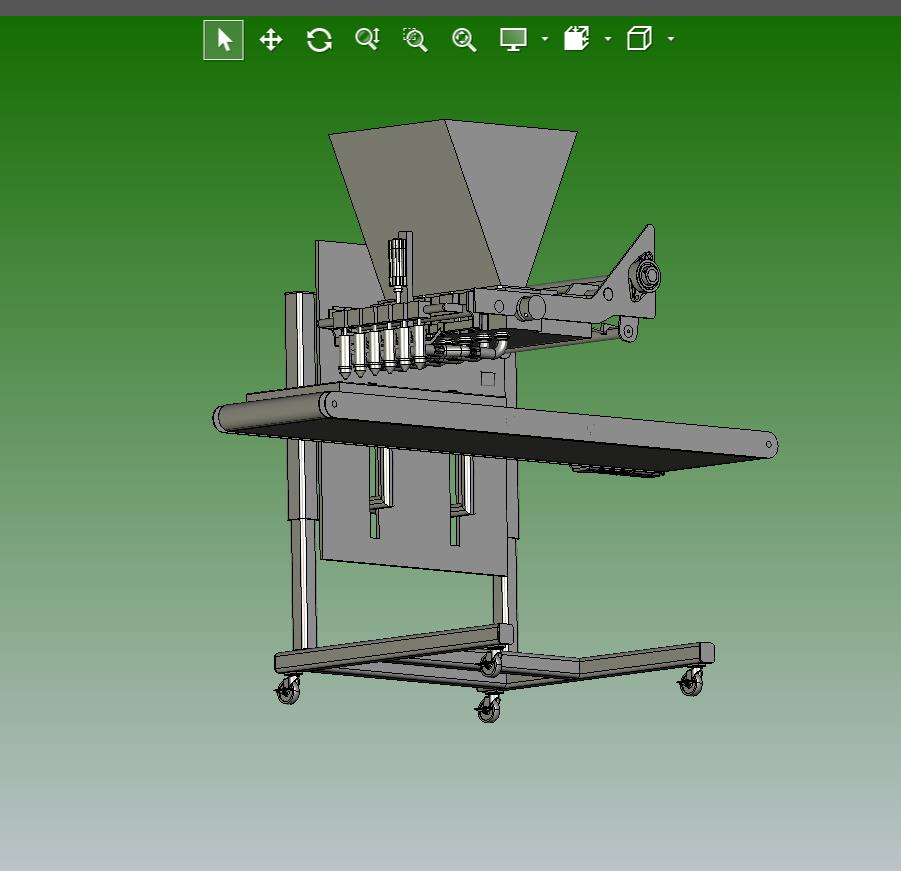Expand the section view dropdown arrow

[x=608, y=39]
